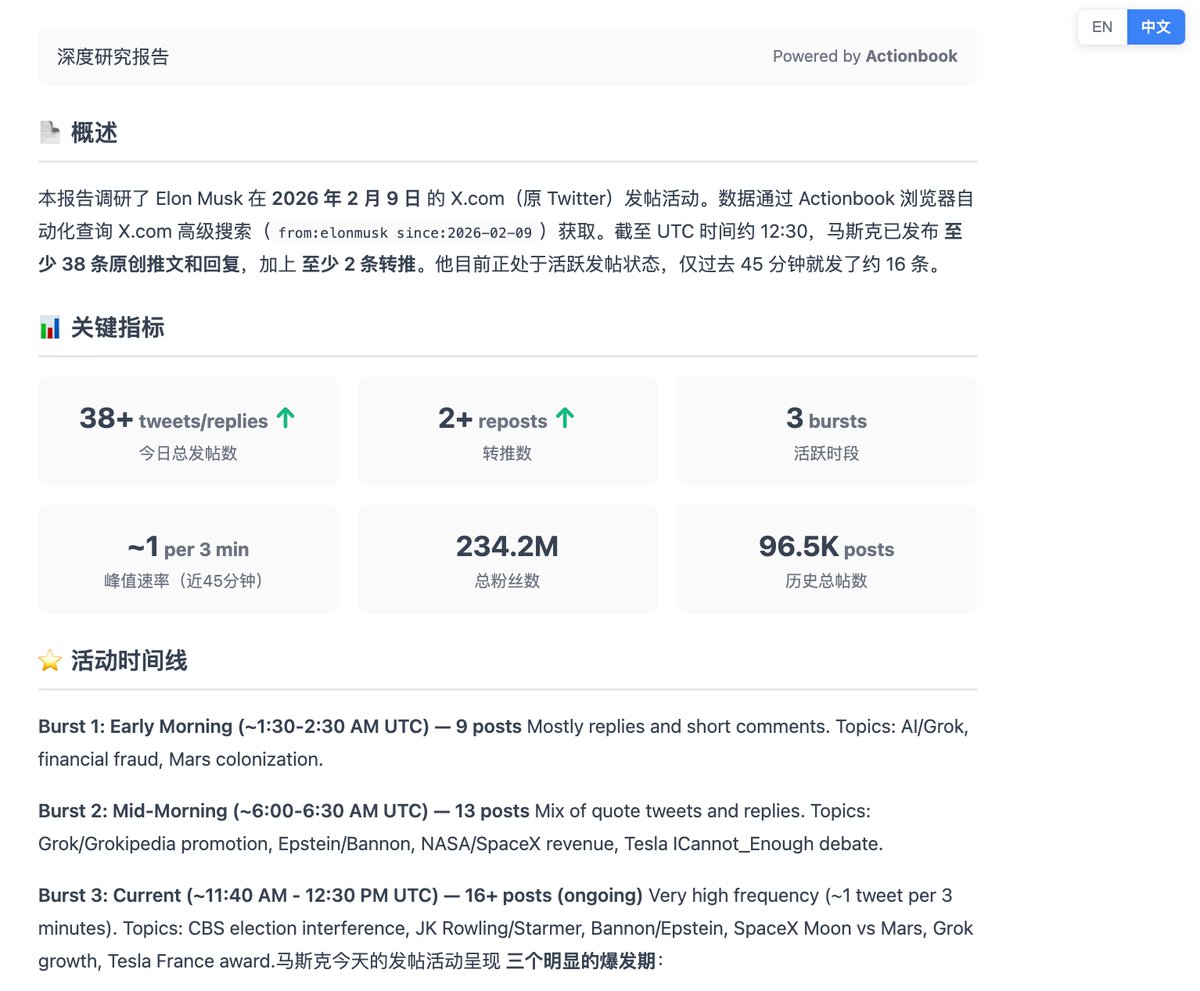Image resolution: width=1200 pixels, height=991 pixels.
Task: Click the bold 2026 年 2 月 9 日 date
Action: 347,197
